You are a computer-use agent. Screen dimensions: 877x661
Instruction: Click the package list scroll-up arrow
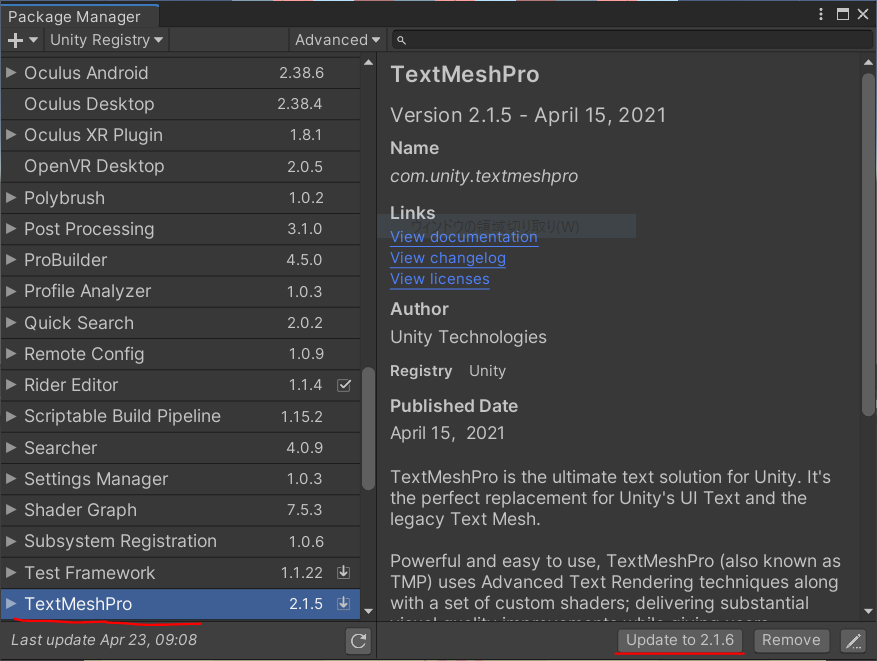click(x=368, y=63)
